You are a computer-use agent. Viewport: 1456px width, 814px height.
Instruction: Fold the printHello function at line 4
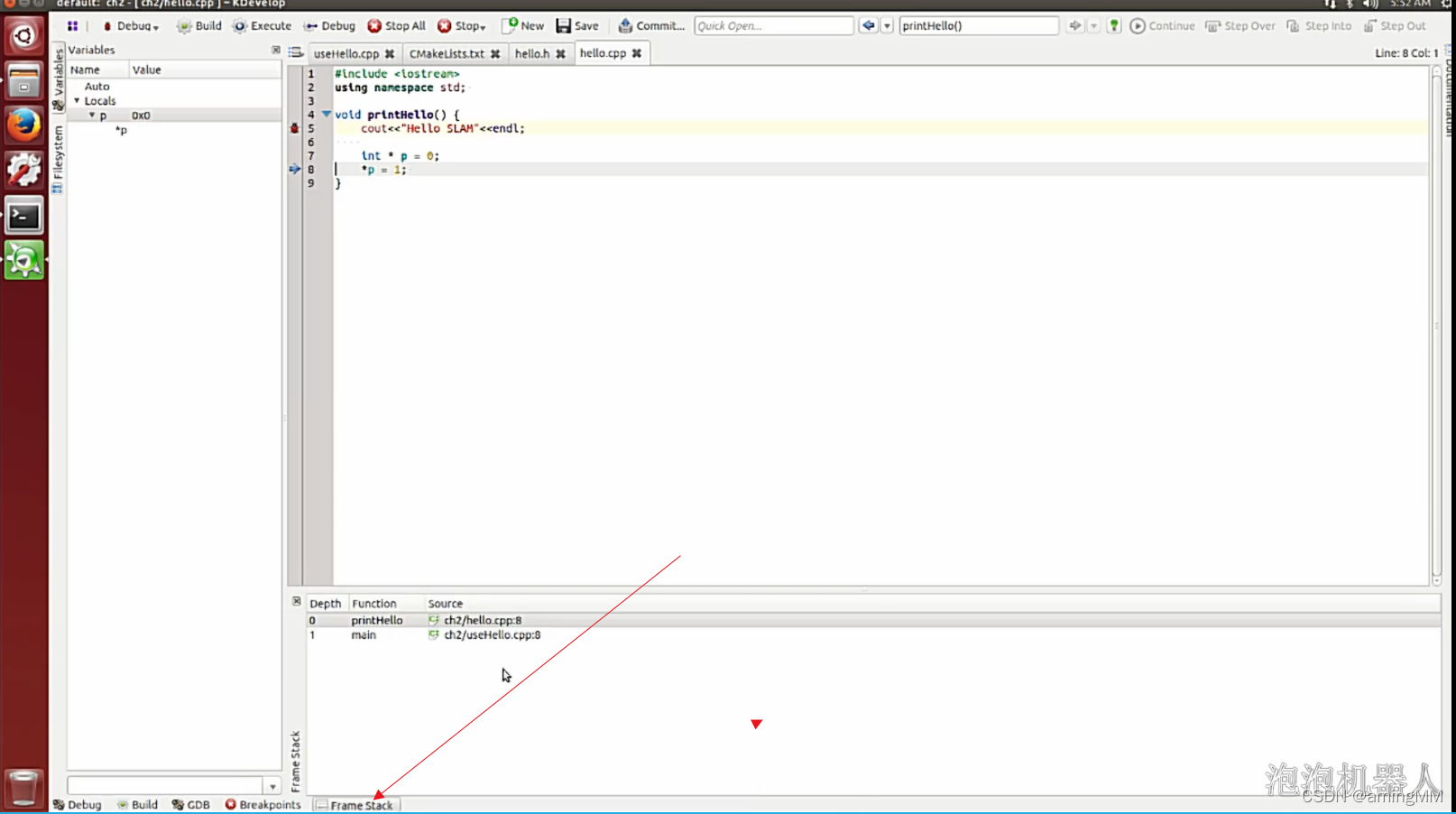(327, 114)
